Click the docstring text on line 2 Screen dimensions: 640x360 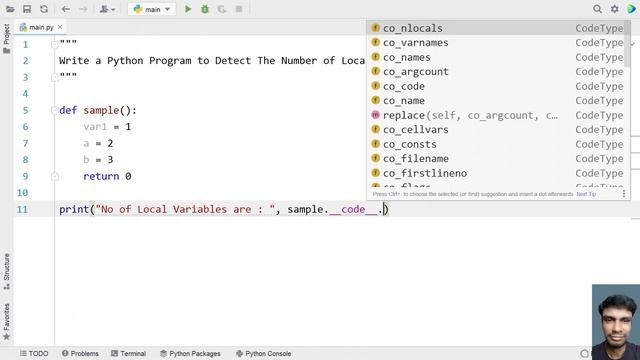(x=212, y=61)
